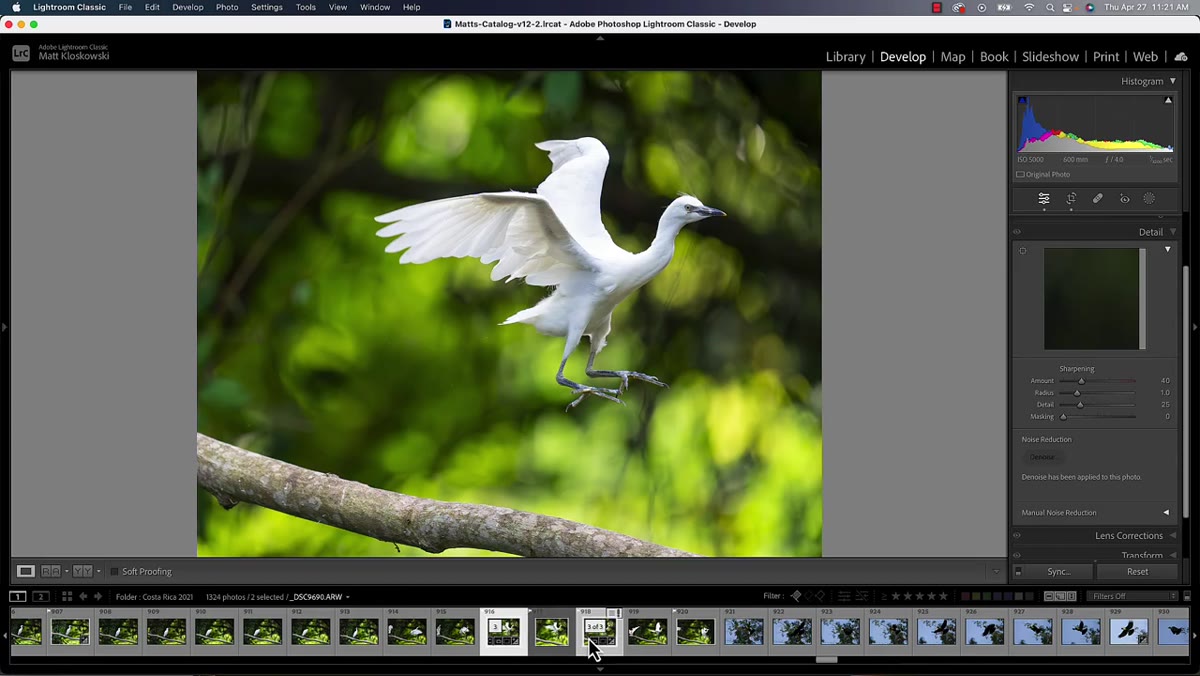This screenshot has width=1200, height=676.
Task: Open the Book module
Action: (x=994, y=57)
